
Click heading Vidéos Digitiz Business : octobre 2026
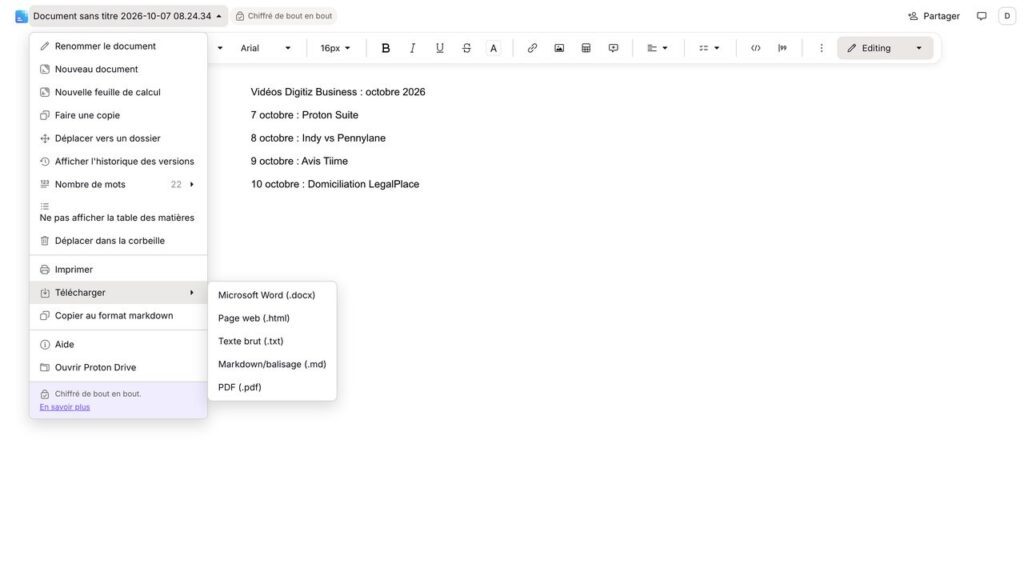[x=338, y=92]
